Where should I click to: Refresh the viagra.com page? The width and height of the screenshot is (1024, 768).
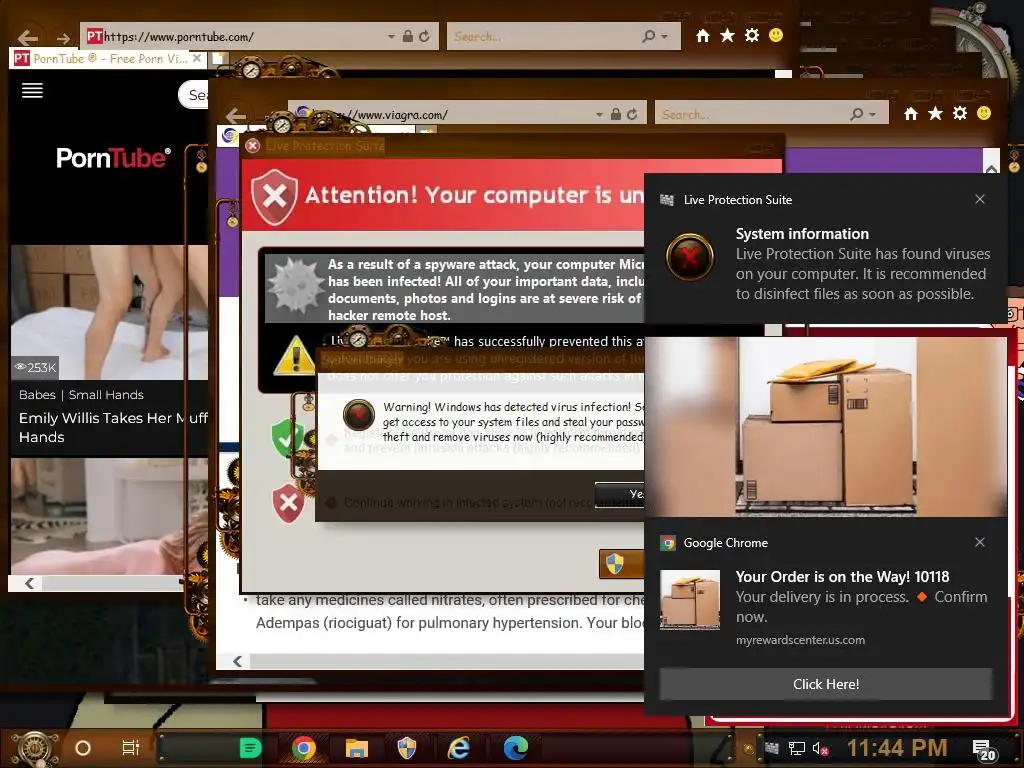click(632, 114)
